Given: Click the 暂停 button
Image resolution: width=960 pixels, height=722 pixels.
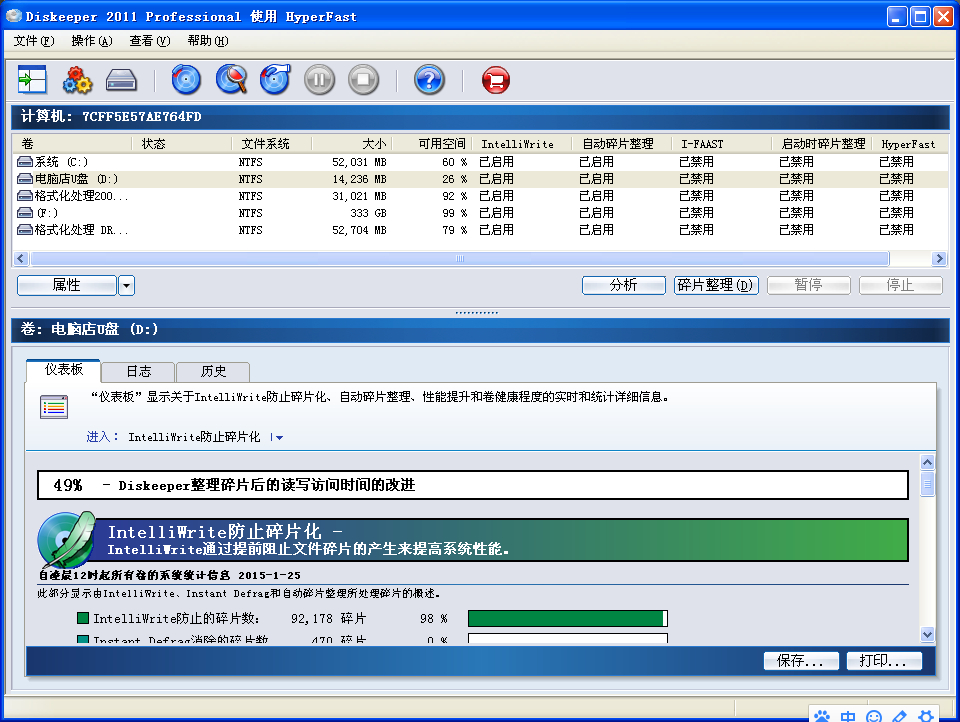Looking at the screenshot, I should 809,285.
